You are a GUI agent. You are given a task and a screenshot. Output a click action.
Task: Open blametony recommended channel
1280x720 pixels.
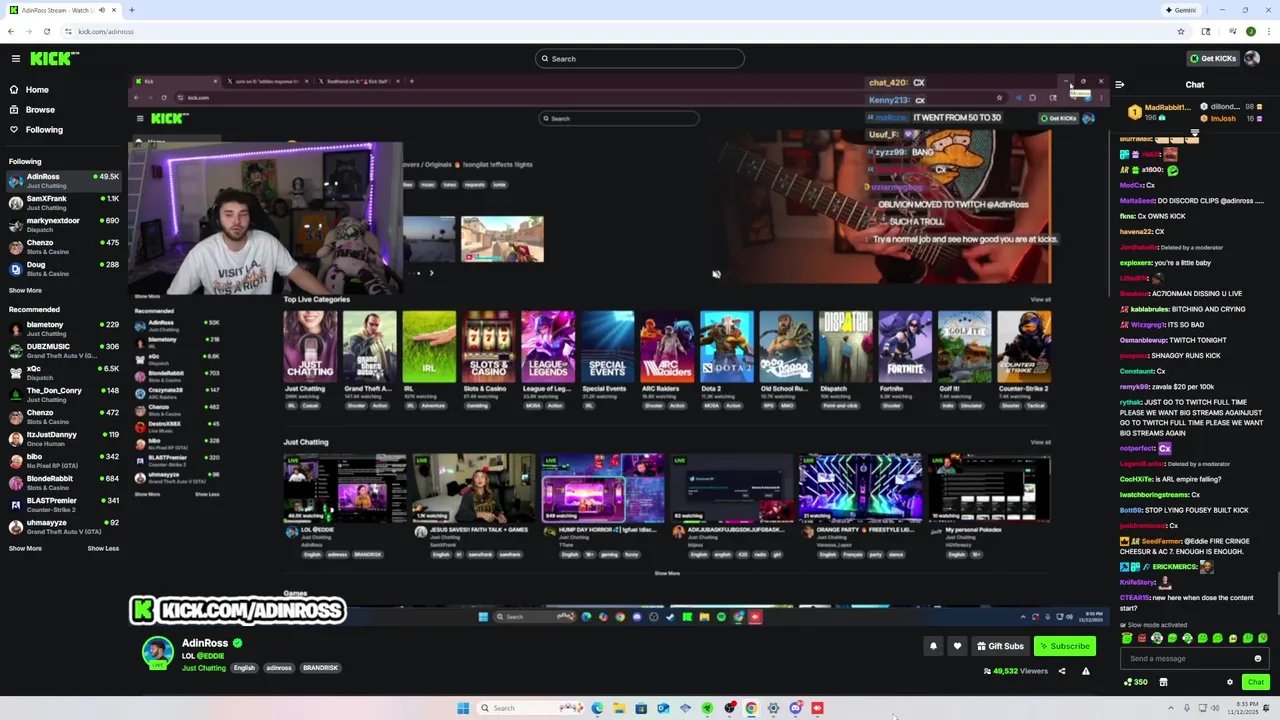[x=64, y=328]
